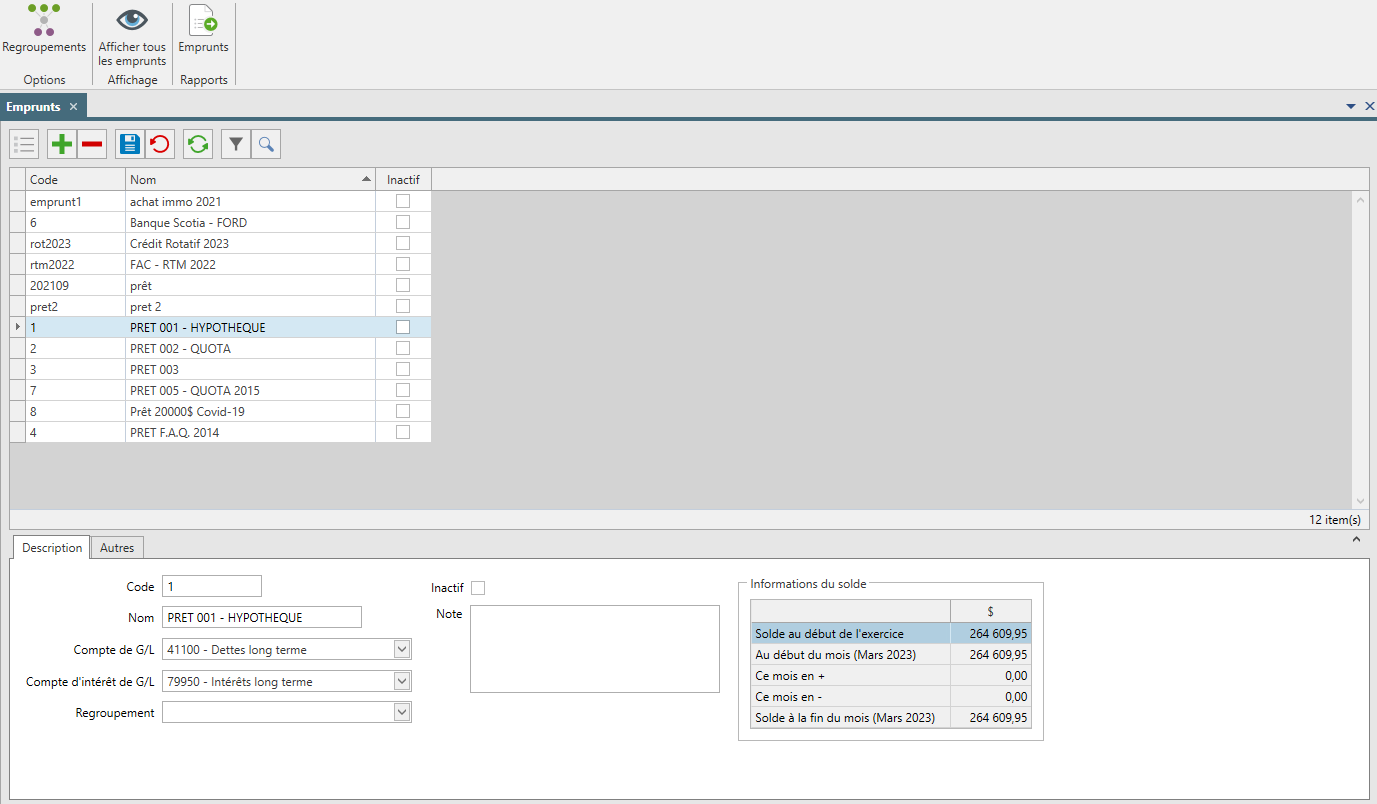Check Inactif for Banque Scotia - FORD
1377x804 pixels.
[403, 222]
